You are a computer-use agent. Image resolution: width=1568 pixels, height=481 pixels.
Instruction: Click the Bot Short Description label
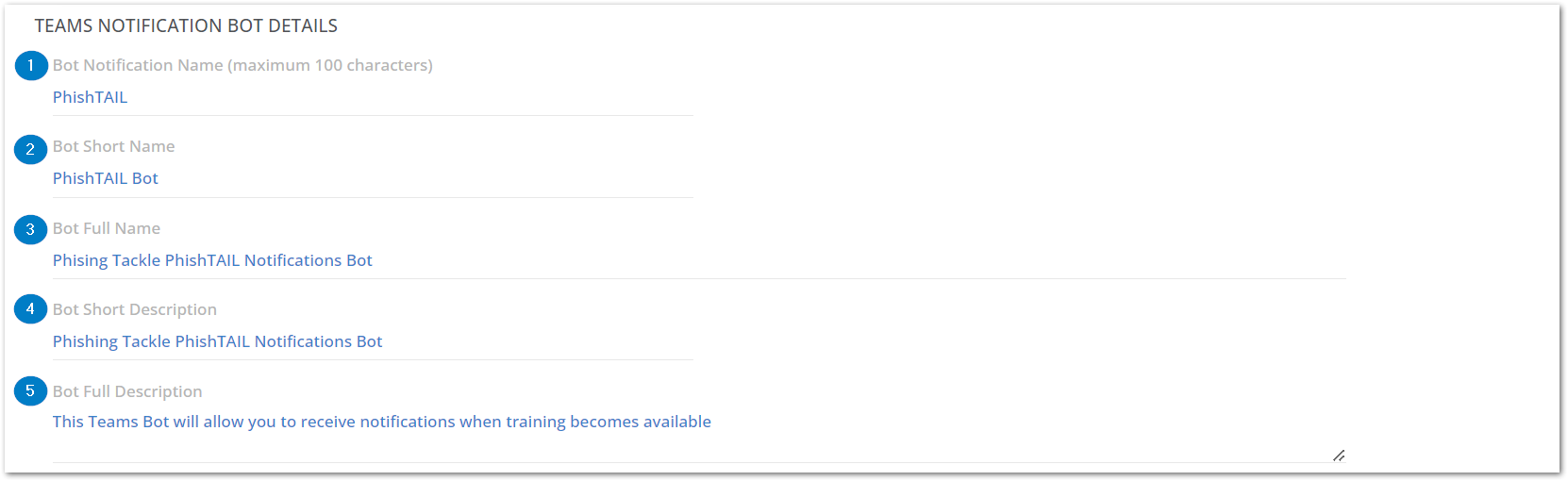tap(135, 309)
